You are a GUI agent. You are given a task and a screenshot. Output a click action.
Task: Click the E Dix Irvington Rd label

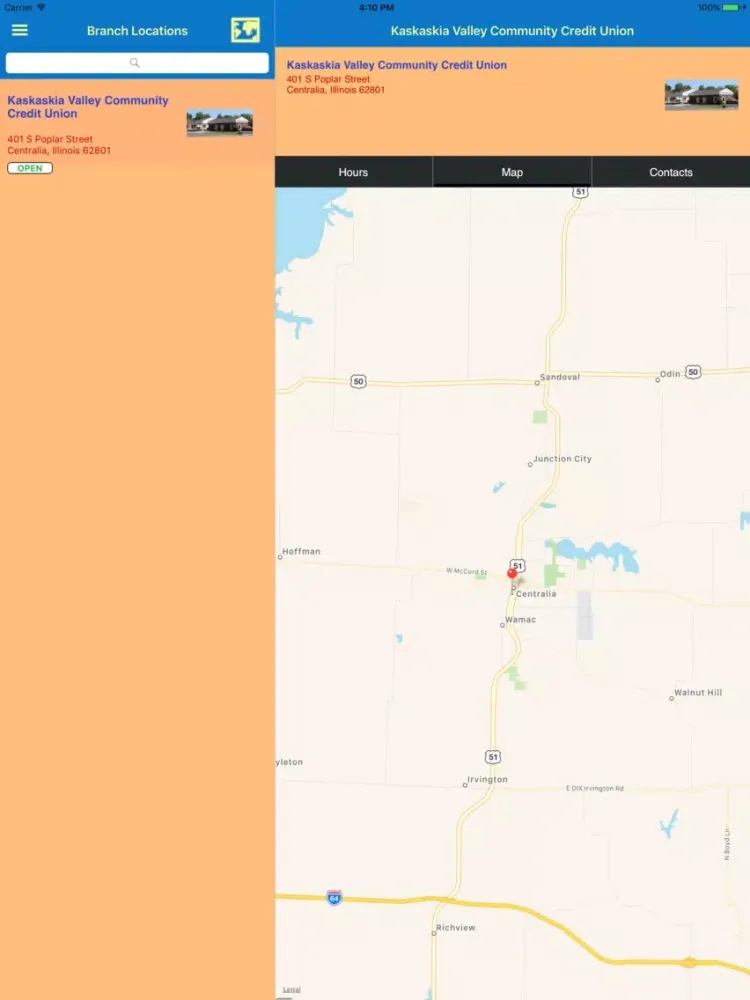click(595, 788)
